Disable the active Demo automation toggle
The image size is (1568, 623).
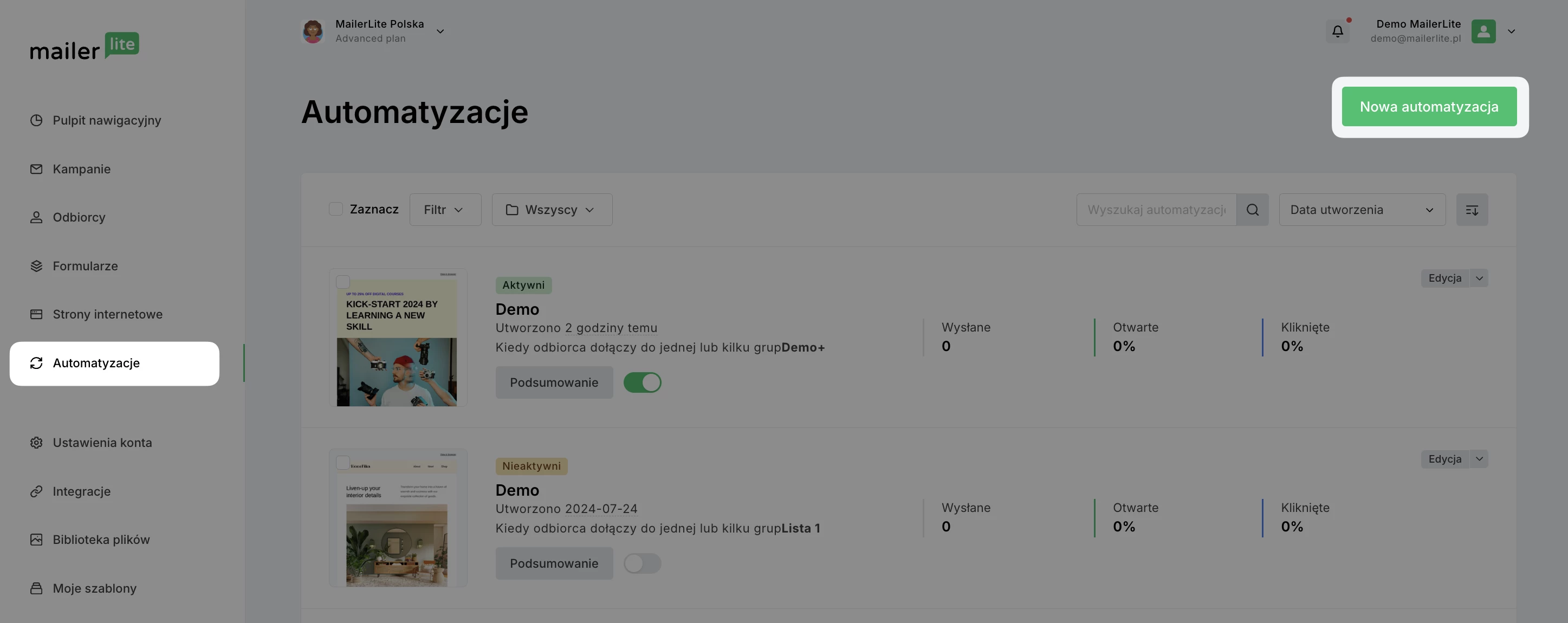point(642,382)
